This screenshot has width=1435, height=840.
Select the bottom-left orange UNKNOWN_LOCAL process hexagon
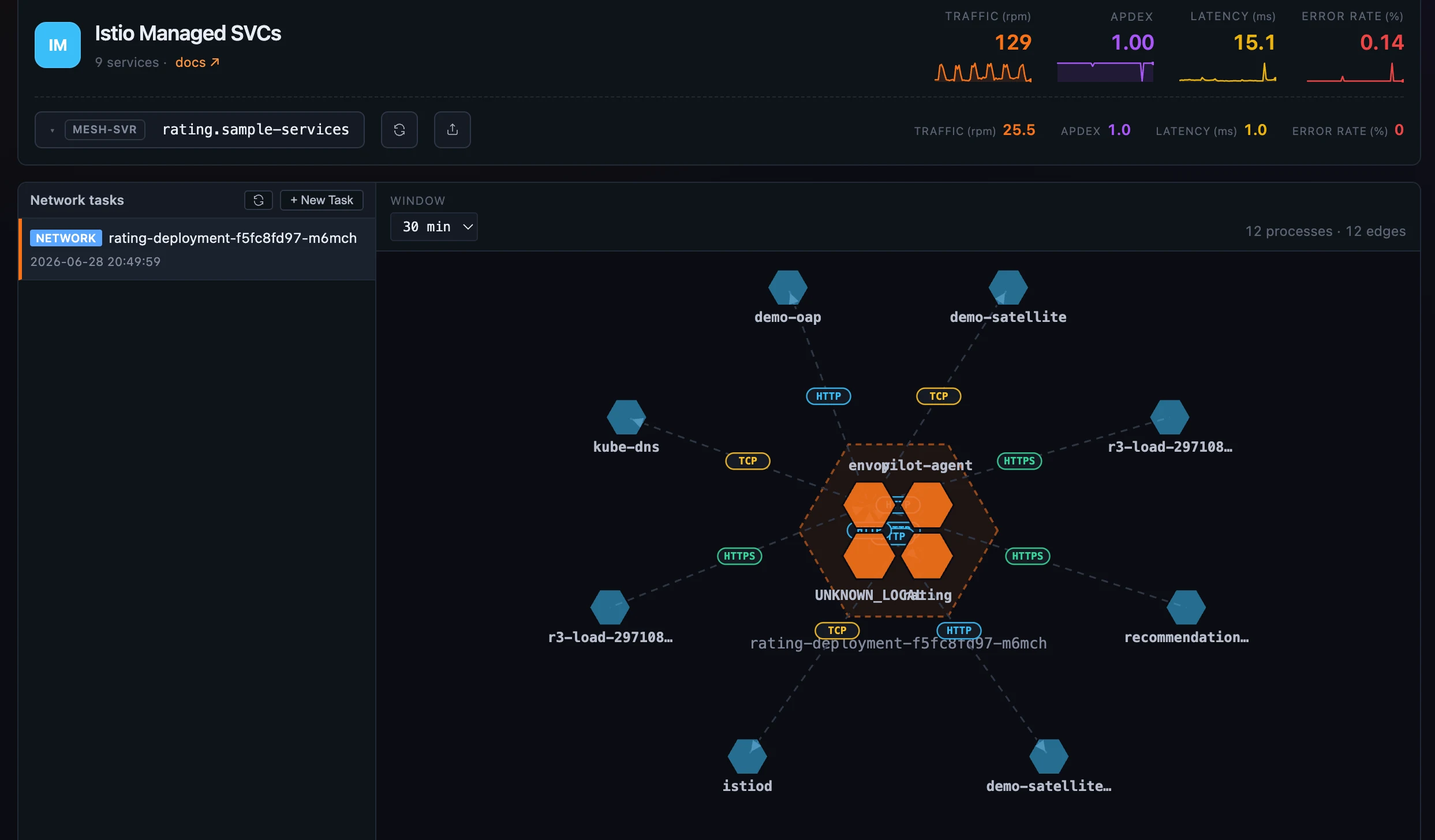pyautogui.click(x=869, y=556)
